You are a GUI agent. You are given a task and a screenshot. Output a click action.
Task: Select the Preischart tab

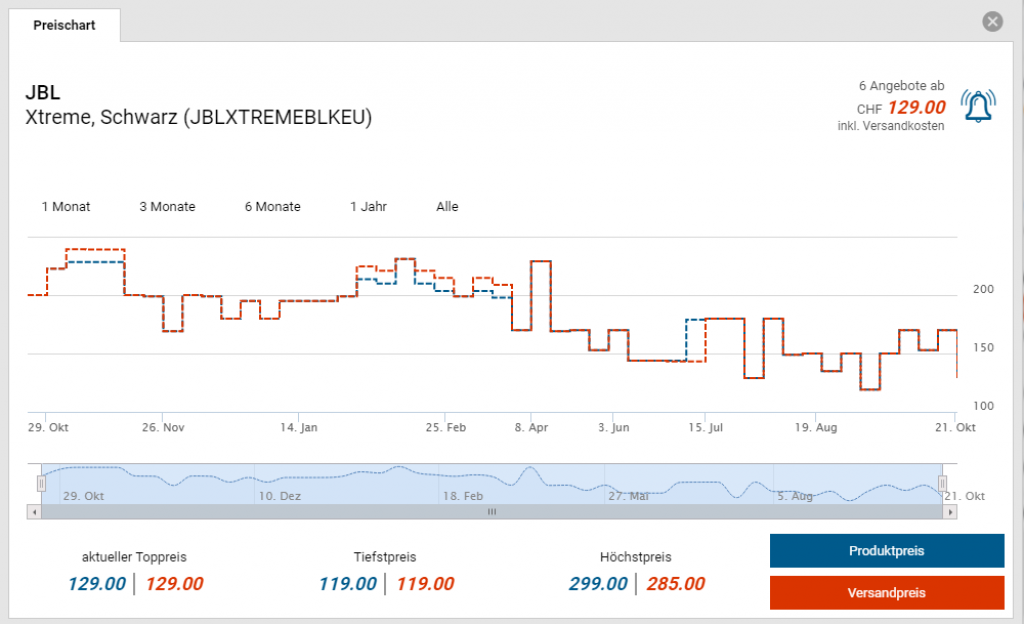pos(64,25)
